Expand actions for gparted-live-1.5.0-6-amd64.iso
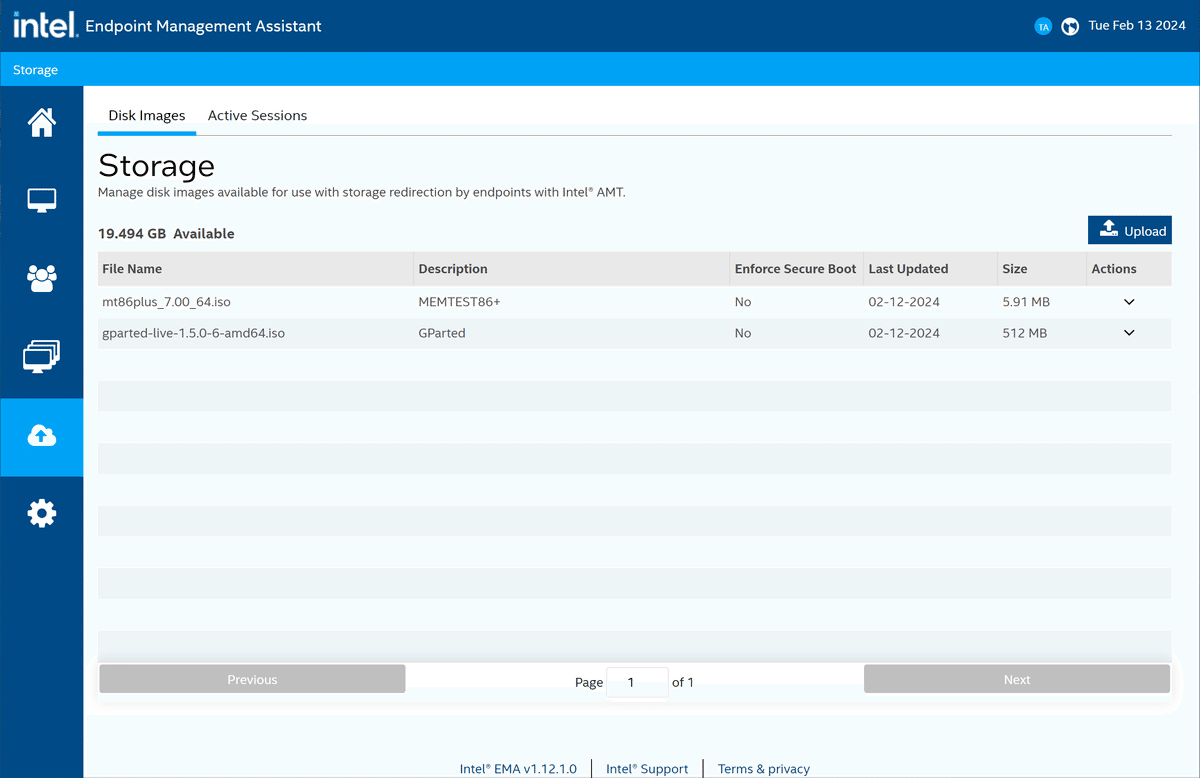1200x778 pixels. click(1129, 333)
